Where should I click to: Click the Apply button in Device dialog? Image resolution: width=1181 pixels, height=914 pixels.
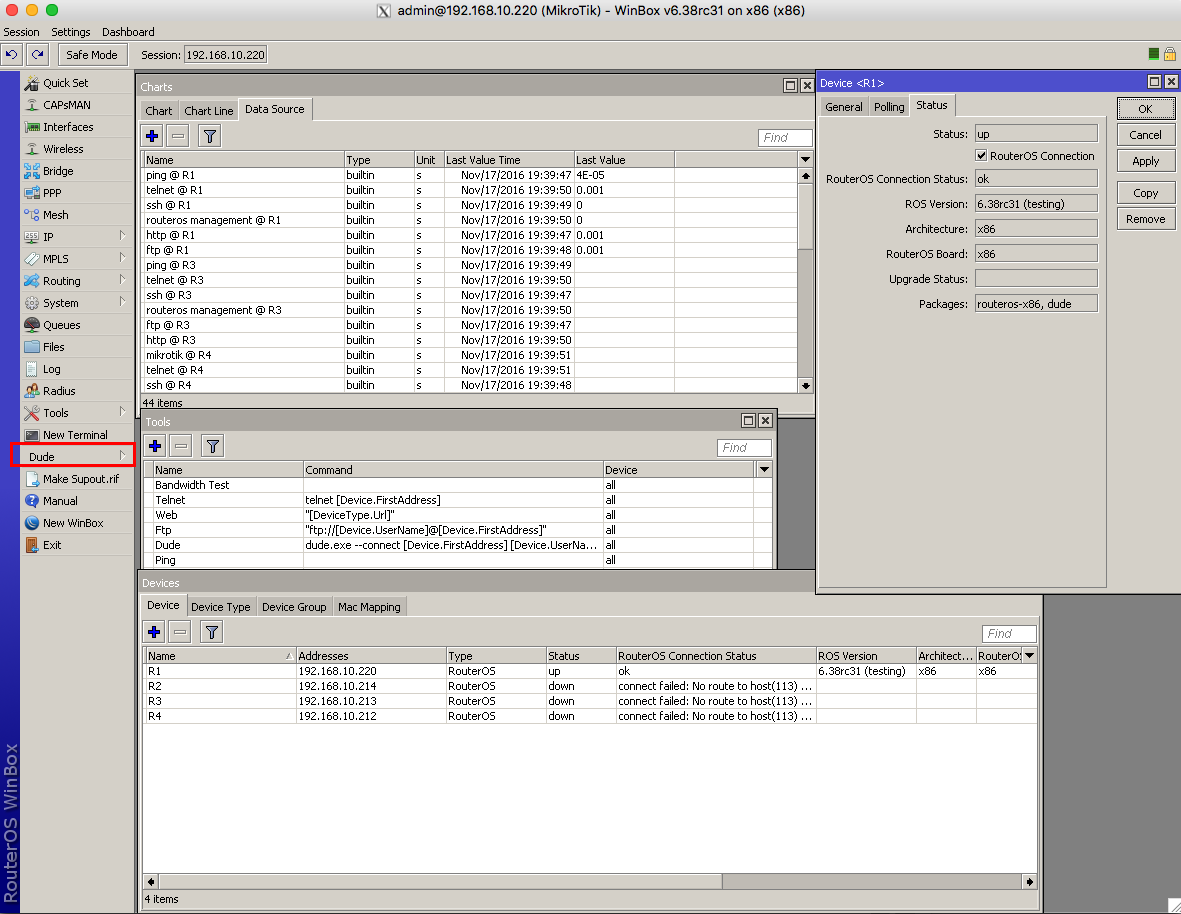1145,161
